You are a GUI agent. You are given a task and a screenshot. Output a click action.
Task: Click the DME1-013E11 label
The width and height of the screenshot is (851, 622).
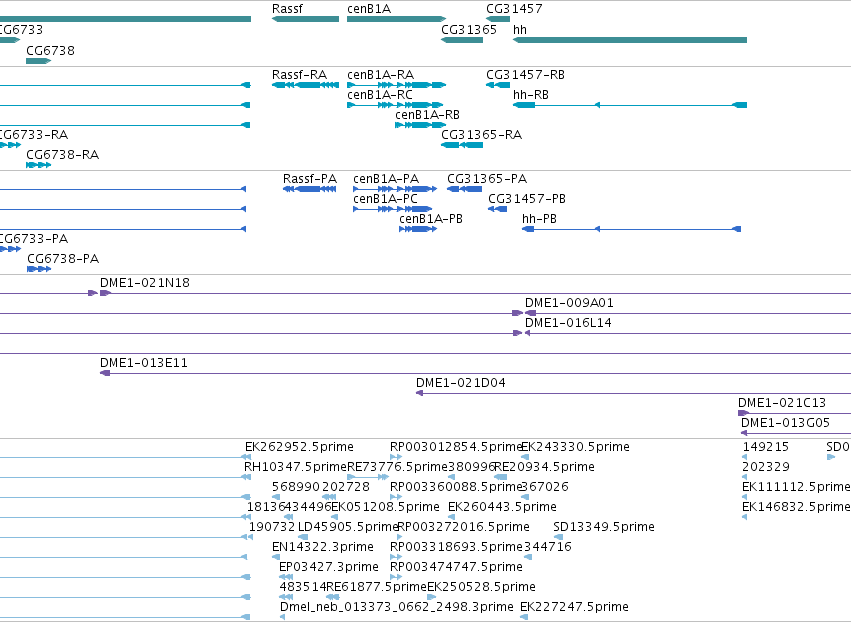pos(144,363)
